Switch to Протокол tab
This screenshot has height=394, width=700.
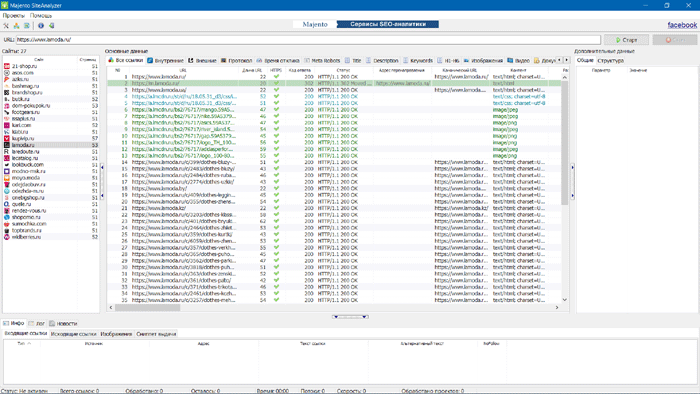point(236,60)
